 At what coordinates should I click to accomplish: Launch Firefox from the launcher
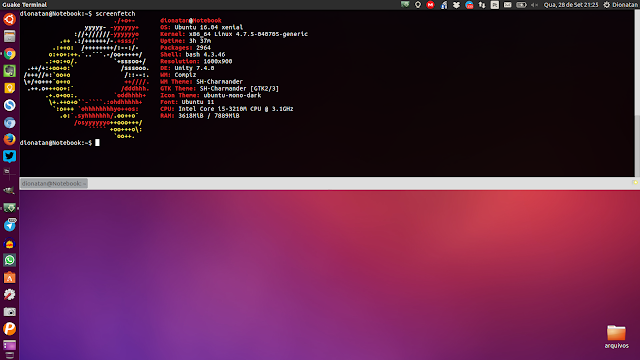coord(9,140)
